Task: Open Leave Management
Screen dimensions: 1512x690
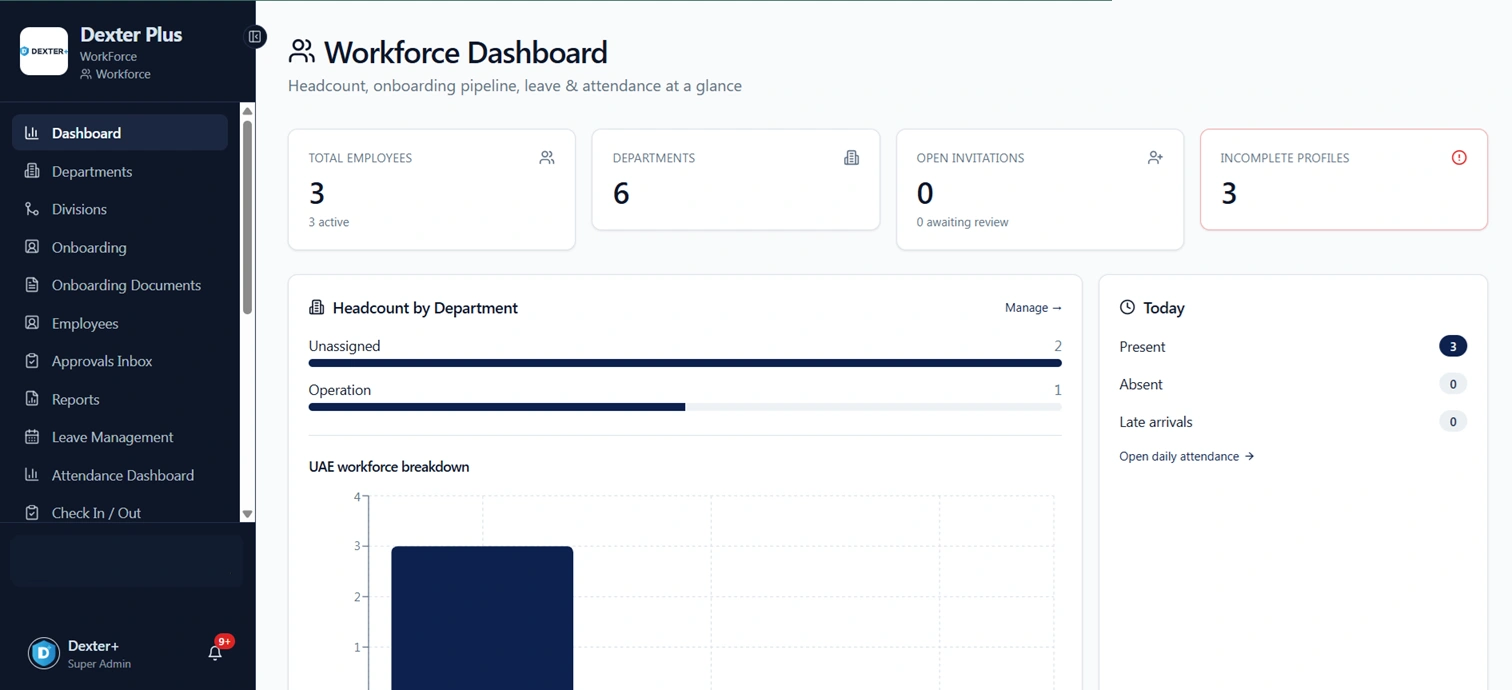Action: [120, 437]
